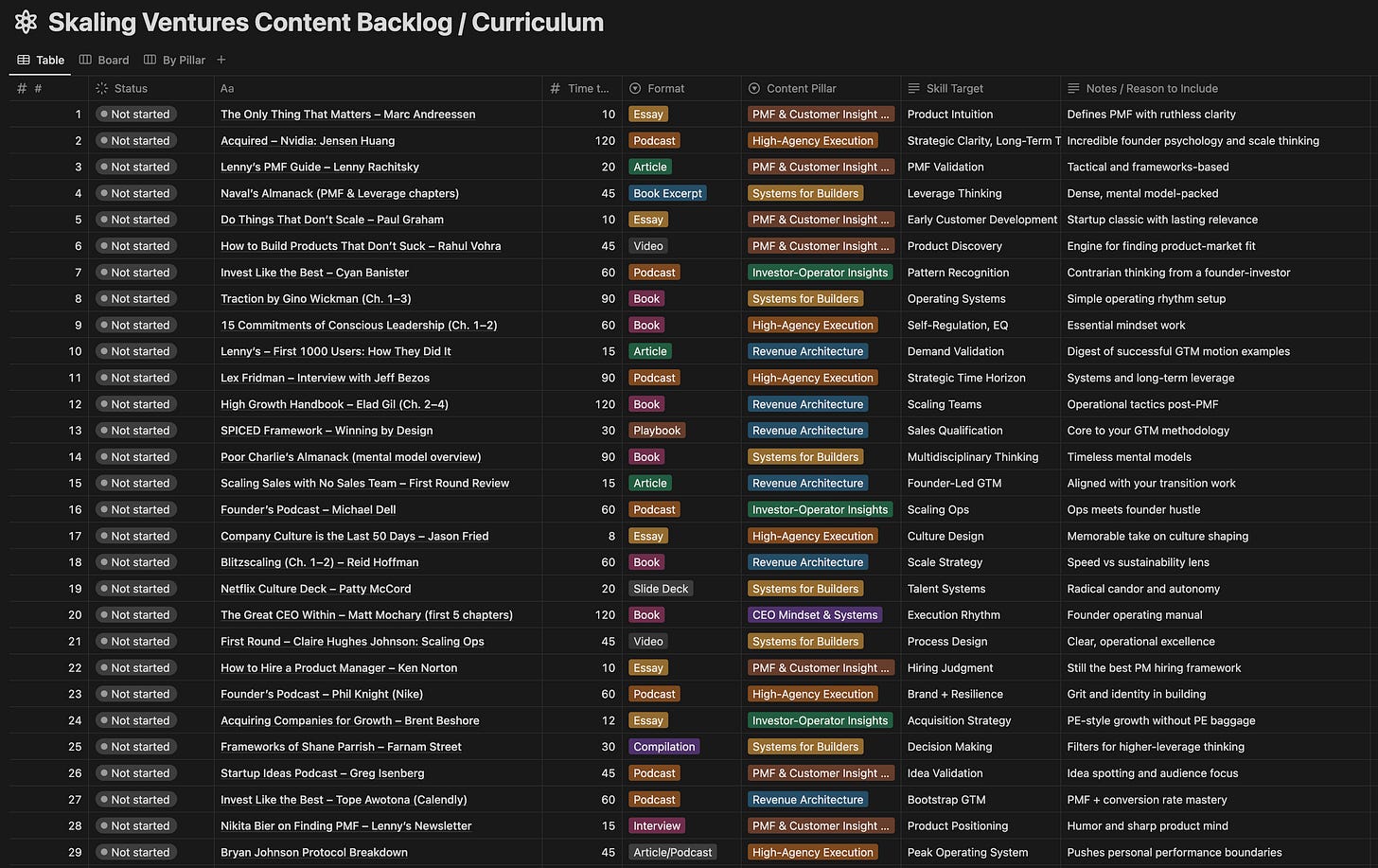
Task: Open Netflix Culture Deck – Patty McCord
Action: tap(316, 589)
